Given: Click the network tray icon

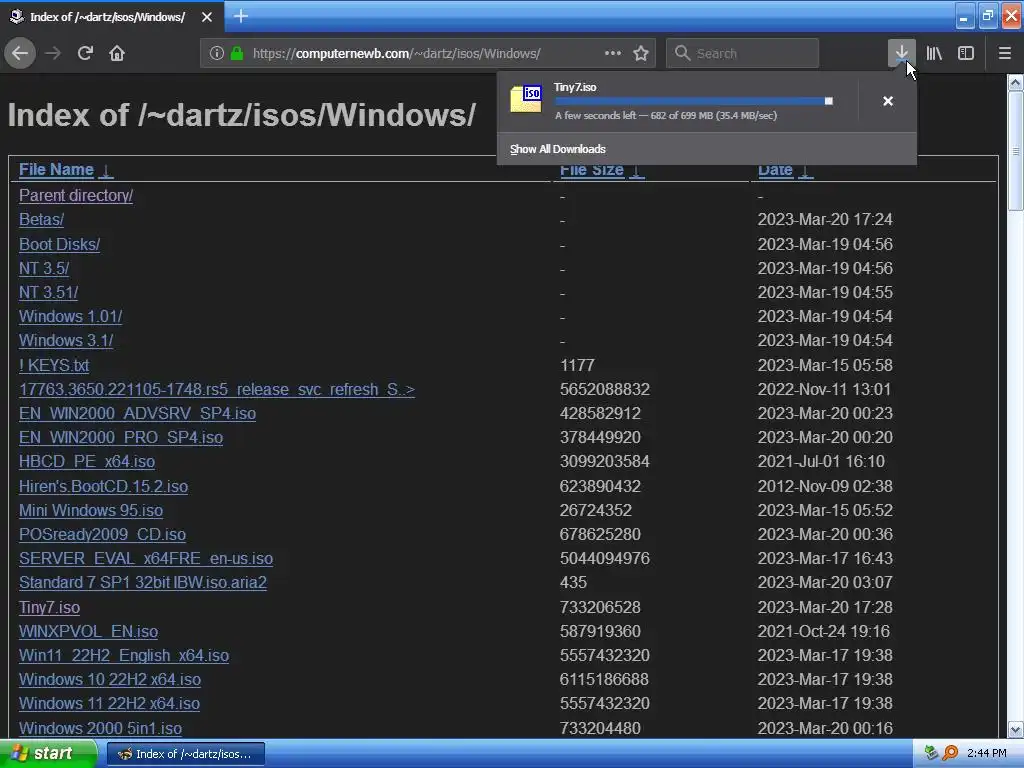Looking at the screenshot, I should tap(931, 754).
